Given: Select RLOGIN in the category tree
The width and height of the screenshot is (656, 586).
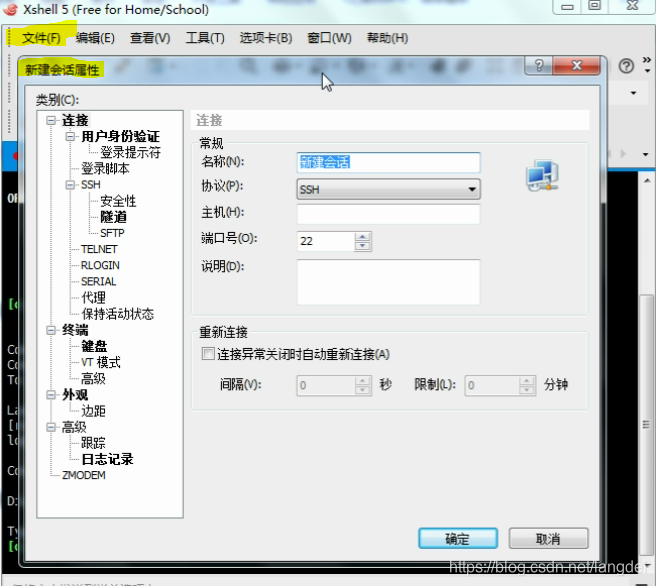Looking at the screenshot, I should (100, 265).
